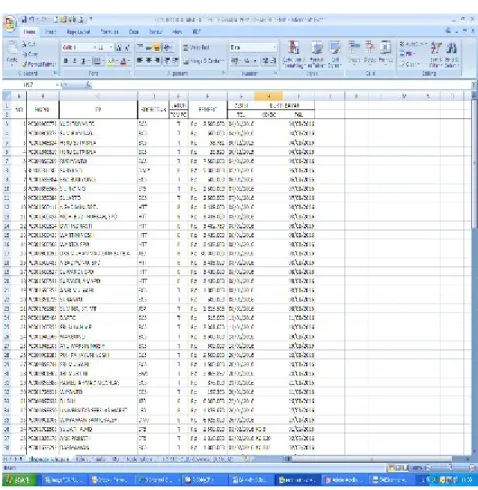Screen dimensions: 478x490
Task: Open the Orientation text-angle tool
Action: coord(168,48)
